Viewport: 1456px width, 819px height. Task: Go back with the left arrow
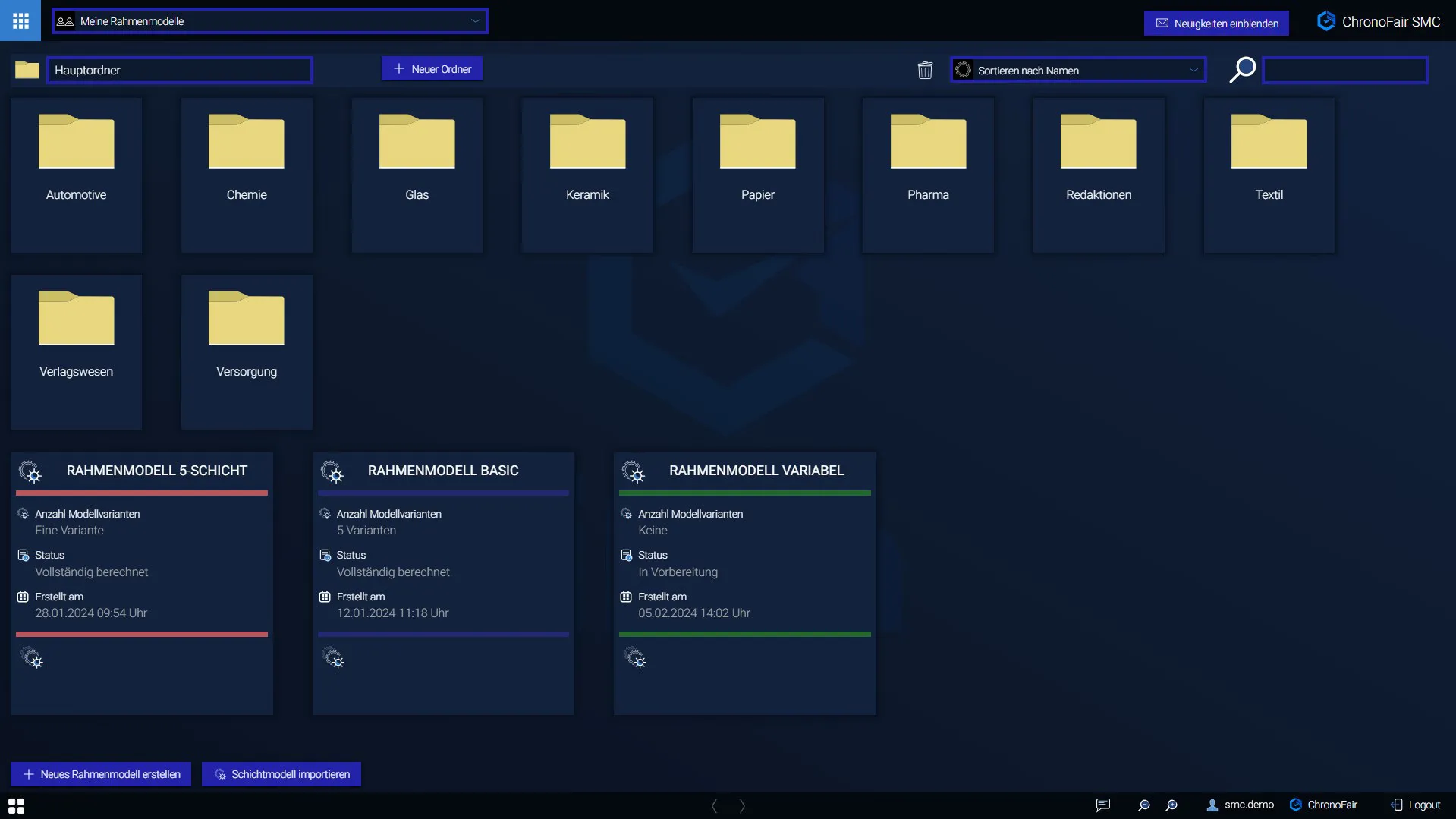714,805
